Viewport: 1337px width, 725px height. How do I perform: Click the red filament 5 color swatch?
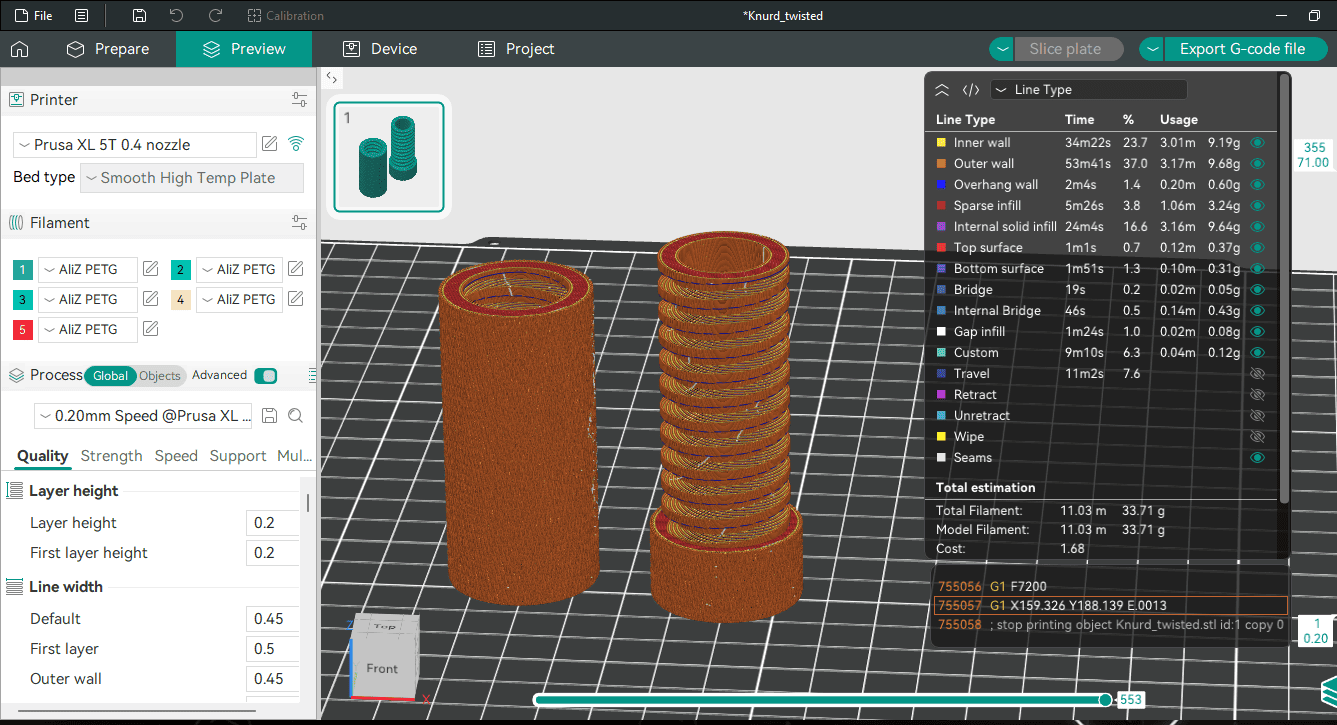23,329
